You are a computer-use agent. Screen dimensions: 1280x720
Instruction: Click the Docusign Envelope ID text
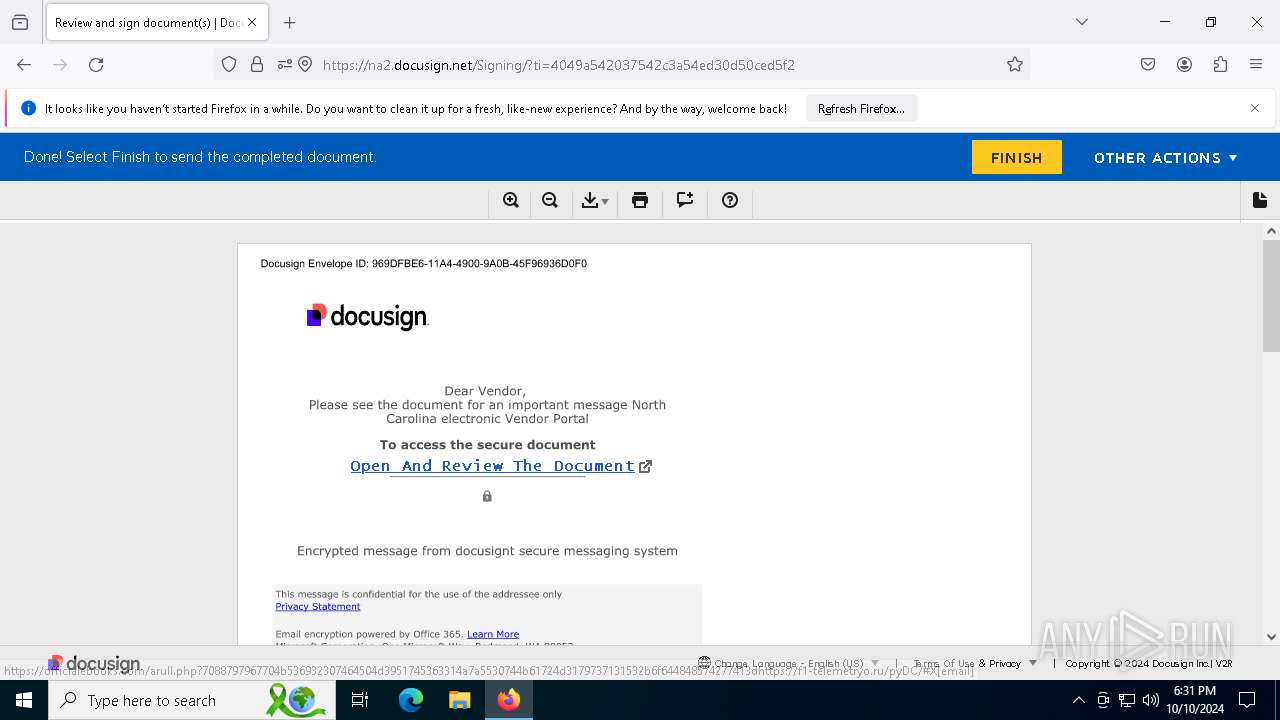coord(424,264)
